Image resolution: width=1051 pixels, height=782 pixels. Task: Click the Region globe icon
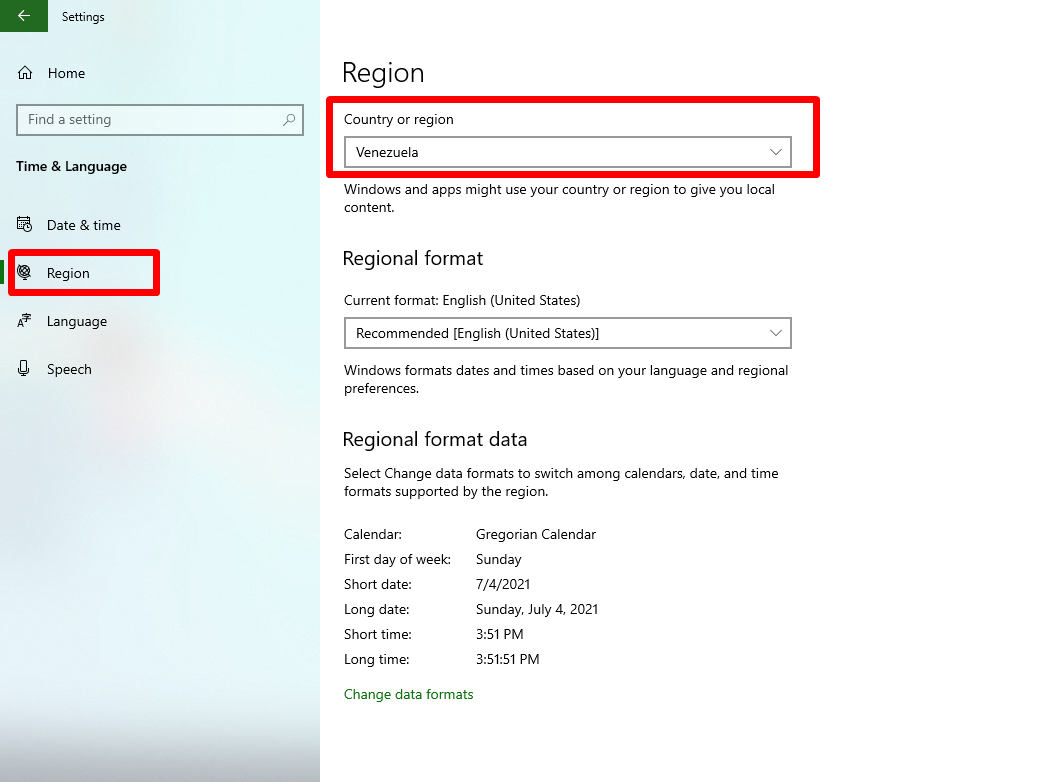coord(24,272)
